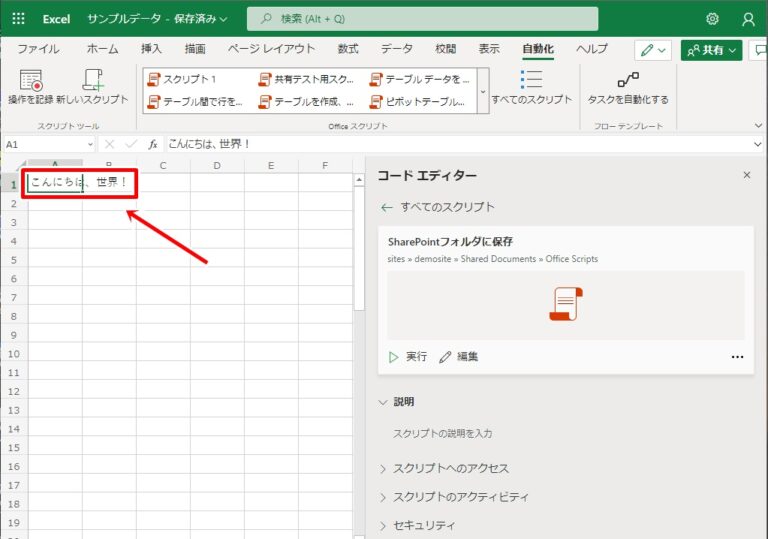
Task: Switch to the 自動化 tab
Action: [538, 49]
